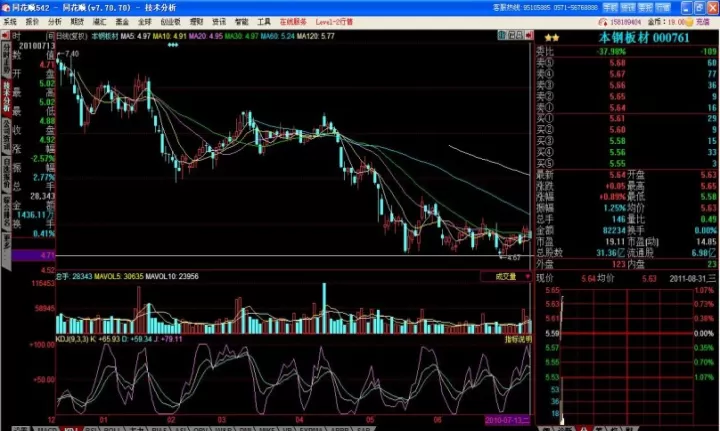720x431 pixels.
Task: Click the 指标说明 link in KDJ panel
Action: [518, 340]
